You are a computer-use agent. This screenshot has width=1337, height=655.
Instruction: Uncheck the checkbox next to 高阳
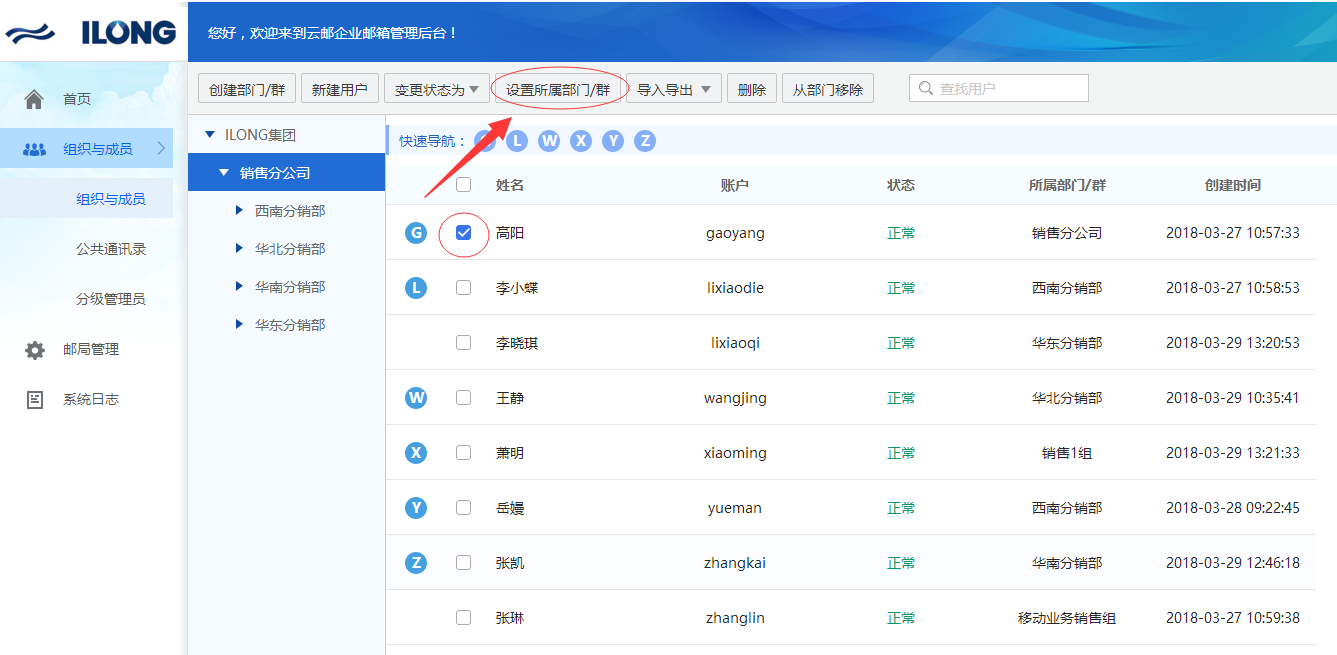pos(463,232)
